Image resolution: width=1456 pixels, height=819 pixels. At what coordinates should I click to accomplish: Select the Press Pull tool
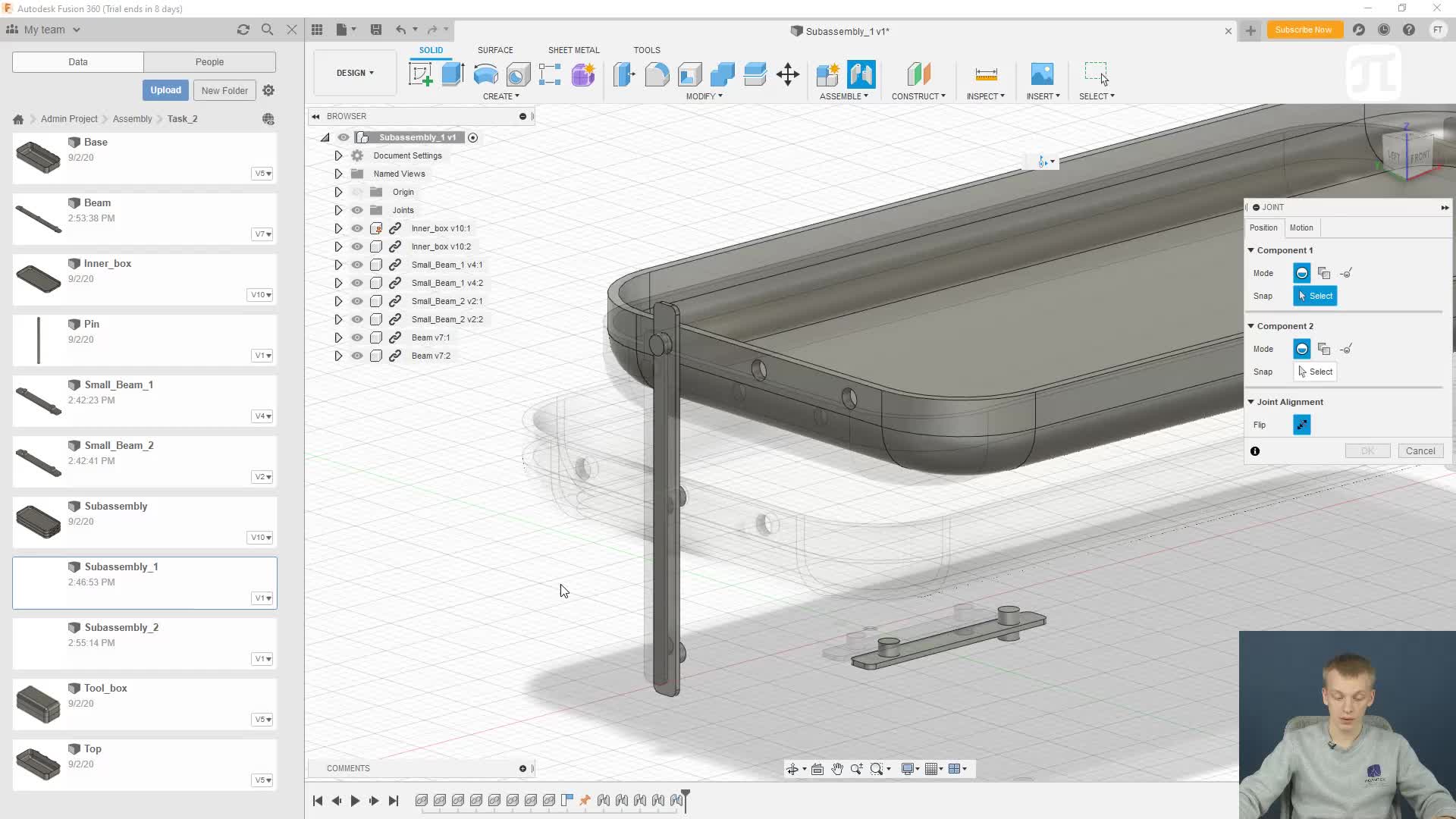pos(624,74)
